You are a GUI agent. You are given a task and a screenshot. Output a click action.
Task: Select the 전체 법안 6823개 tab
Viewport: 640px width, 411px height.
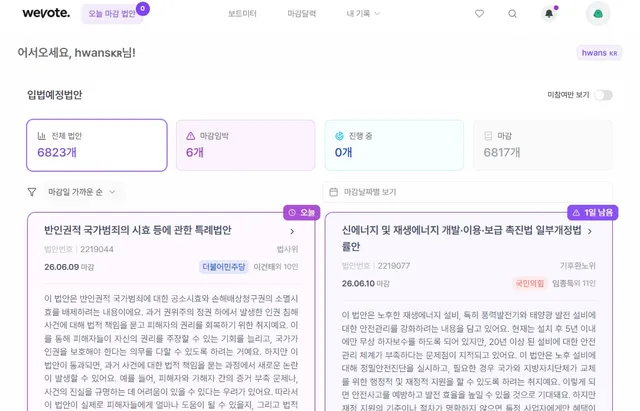(x=97, y=145)
